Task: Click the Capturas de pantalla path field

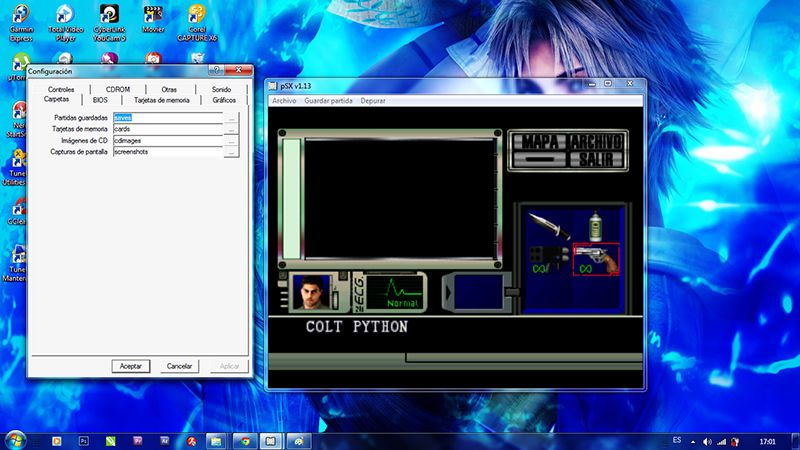Action: pos(168,152)
